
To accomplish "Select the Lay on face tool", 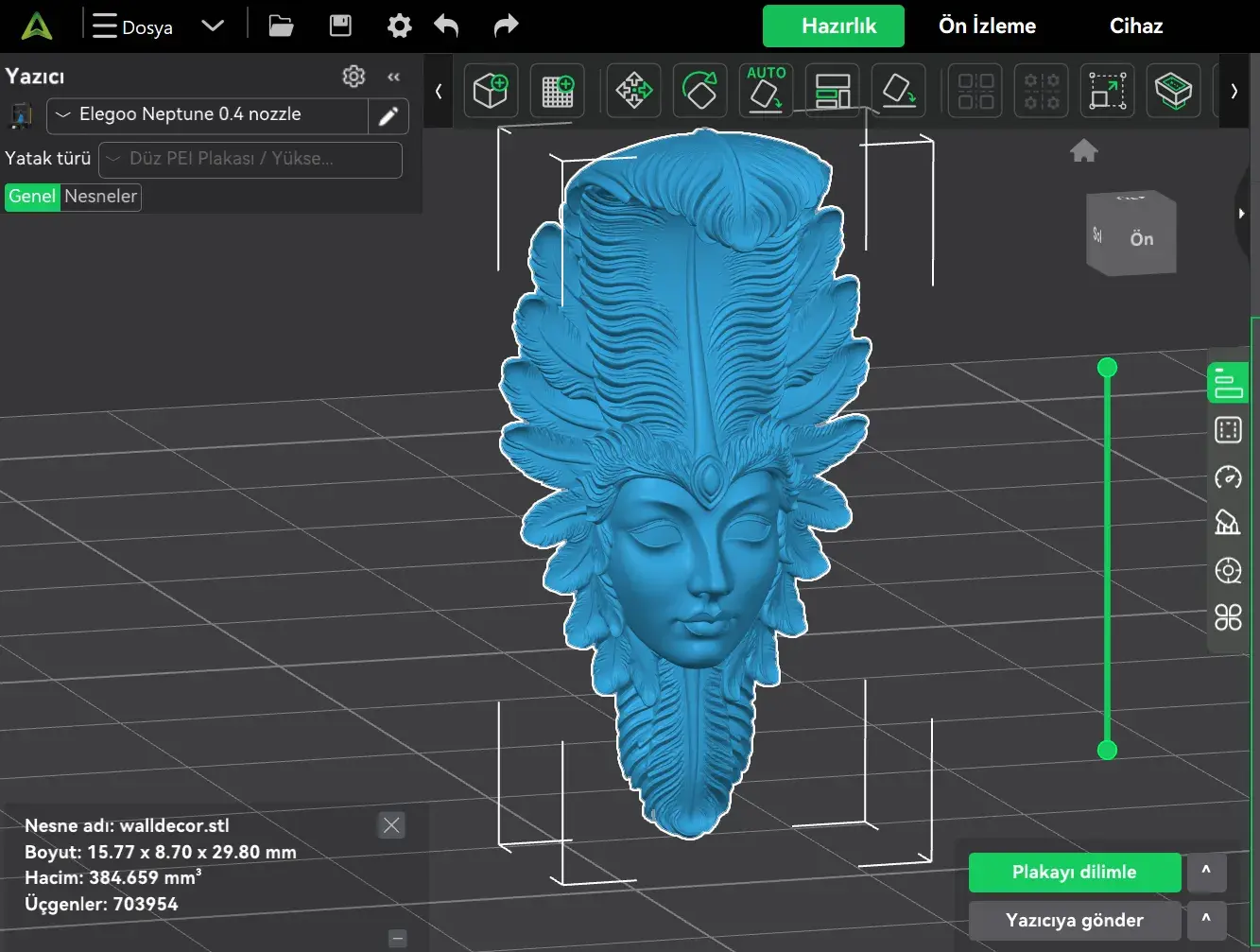I will point(898,91).
